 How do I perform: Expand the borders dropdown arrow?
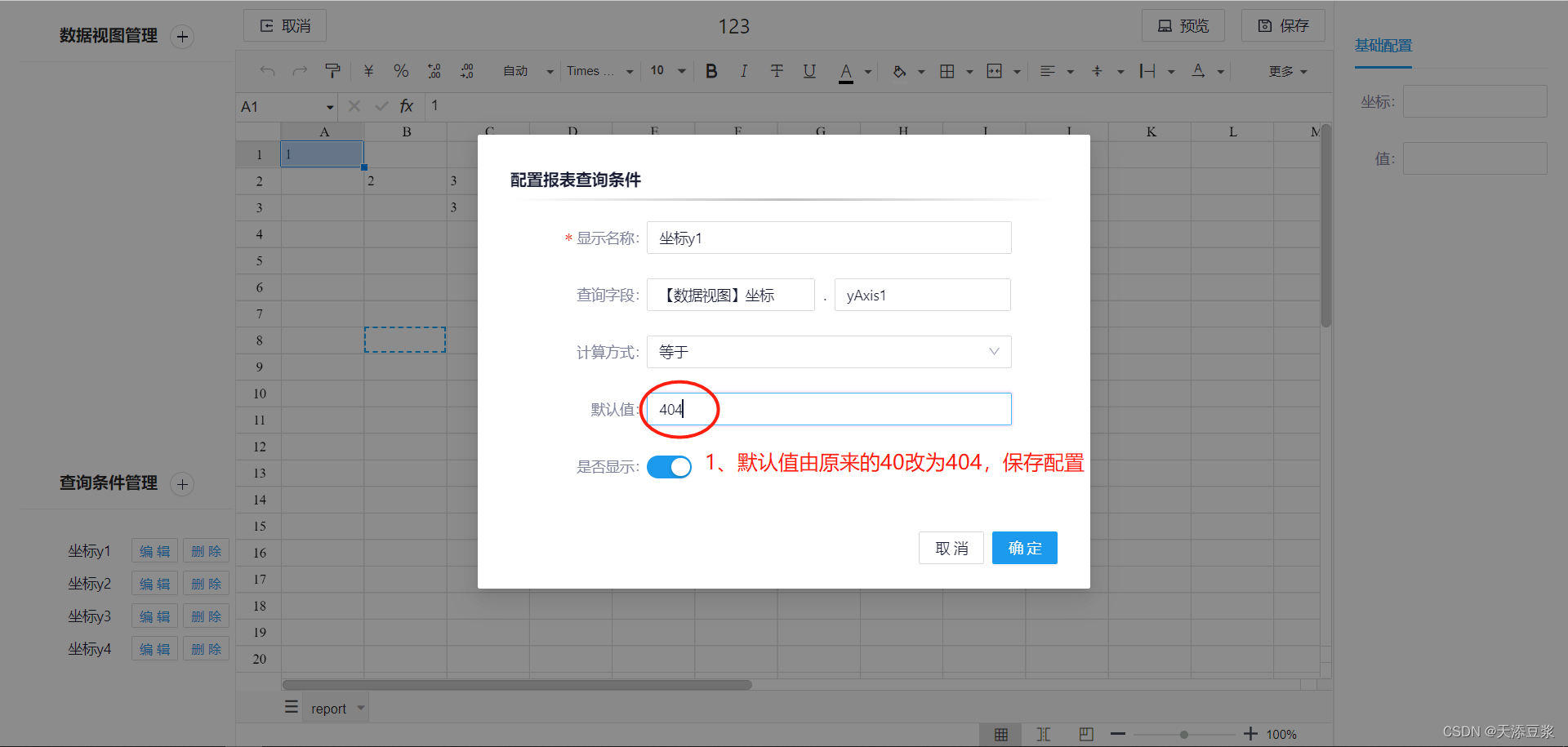click(969, 72)
